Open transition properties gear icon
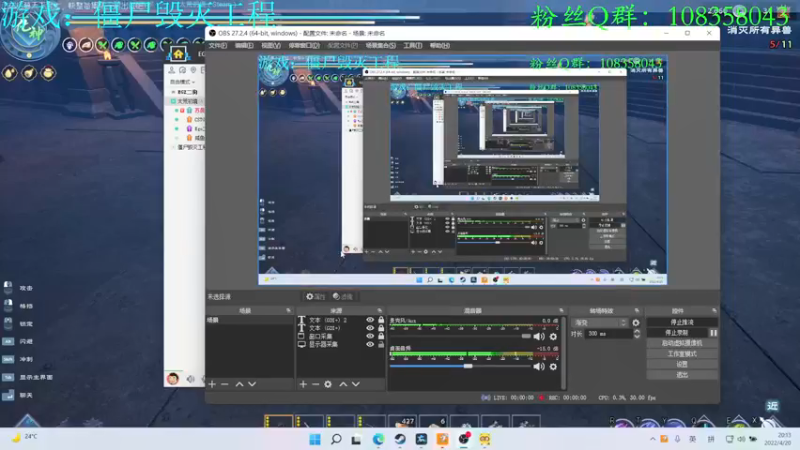800x450 pixels. coord(636,322)
